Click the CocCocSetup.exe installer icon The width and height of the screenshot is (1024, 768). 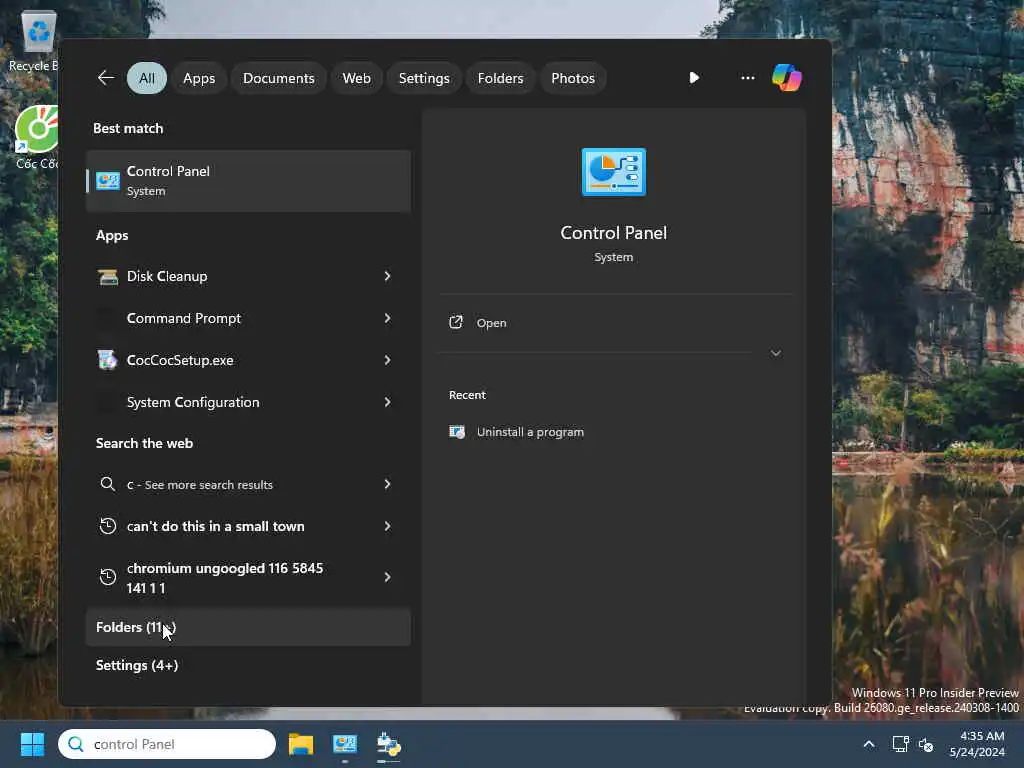coord(108,360)
